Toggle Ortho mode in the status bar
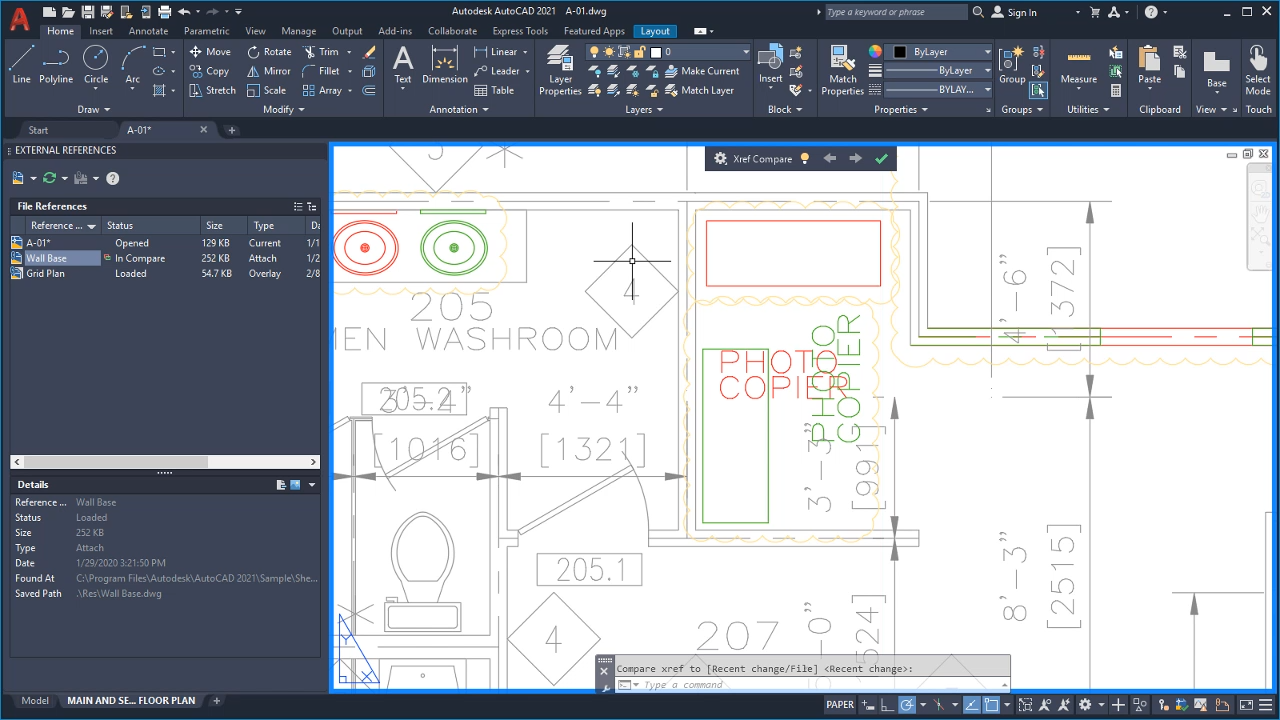Screen dimensions: 1280x720 888,704
